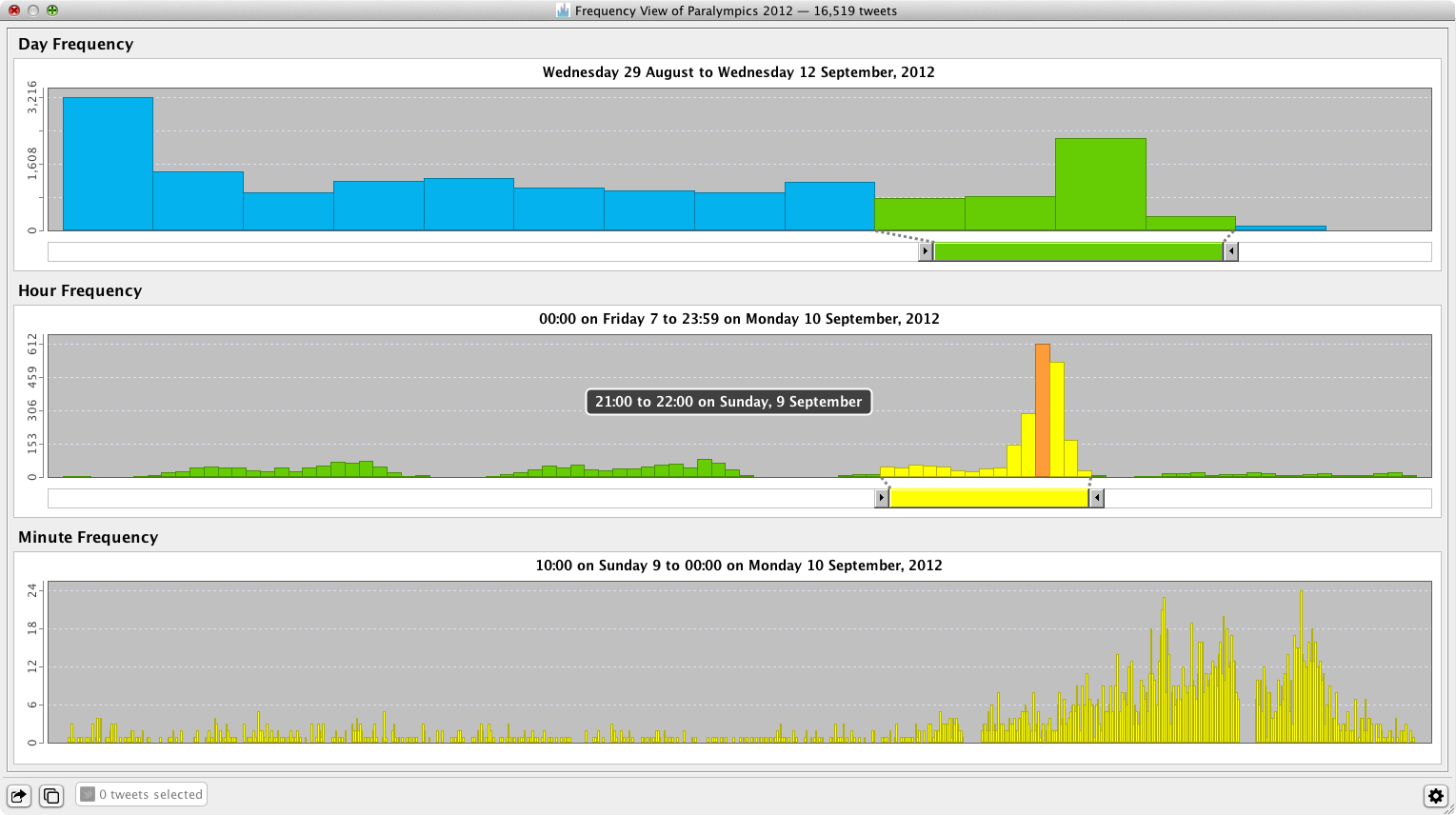Select the tallest green bar in Day Frequency
The image size is (1456, 815).
pos(1100,185)
